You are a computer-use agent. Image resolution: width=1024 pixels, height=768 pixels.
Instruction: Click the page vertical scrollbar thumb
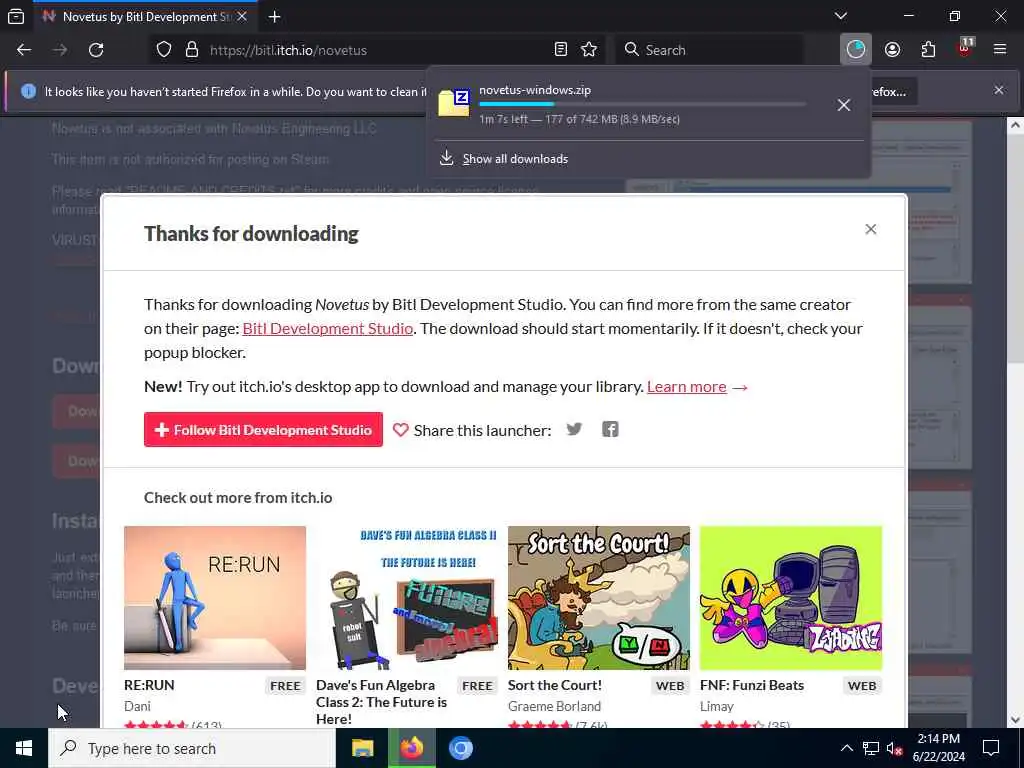click(x=1016, y=248)
